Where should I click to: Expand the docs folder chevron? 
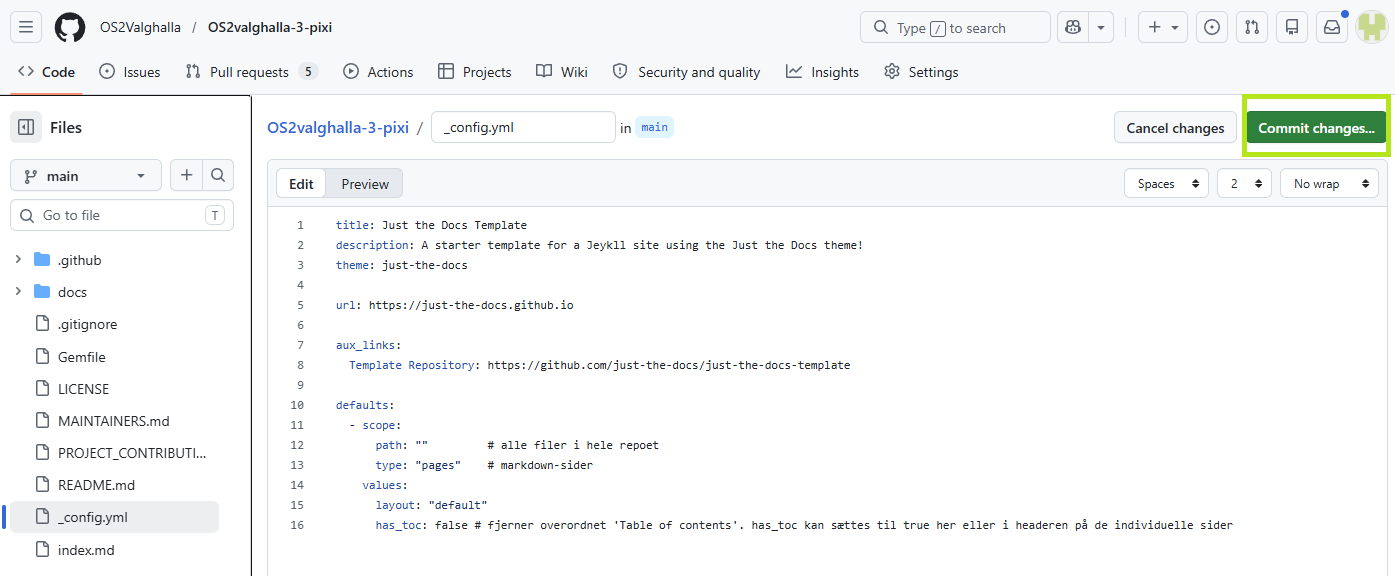[x=18, y=292]
